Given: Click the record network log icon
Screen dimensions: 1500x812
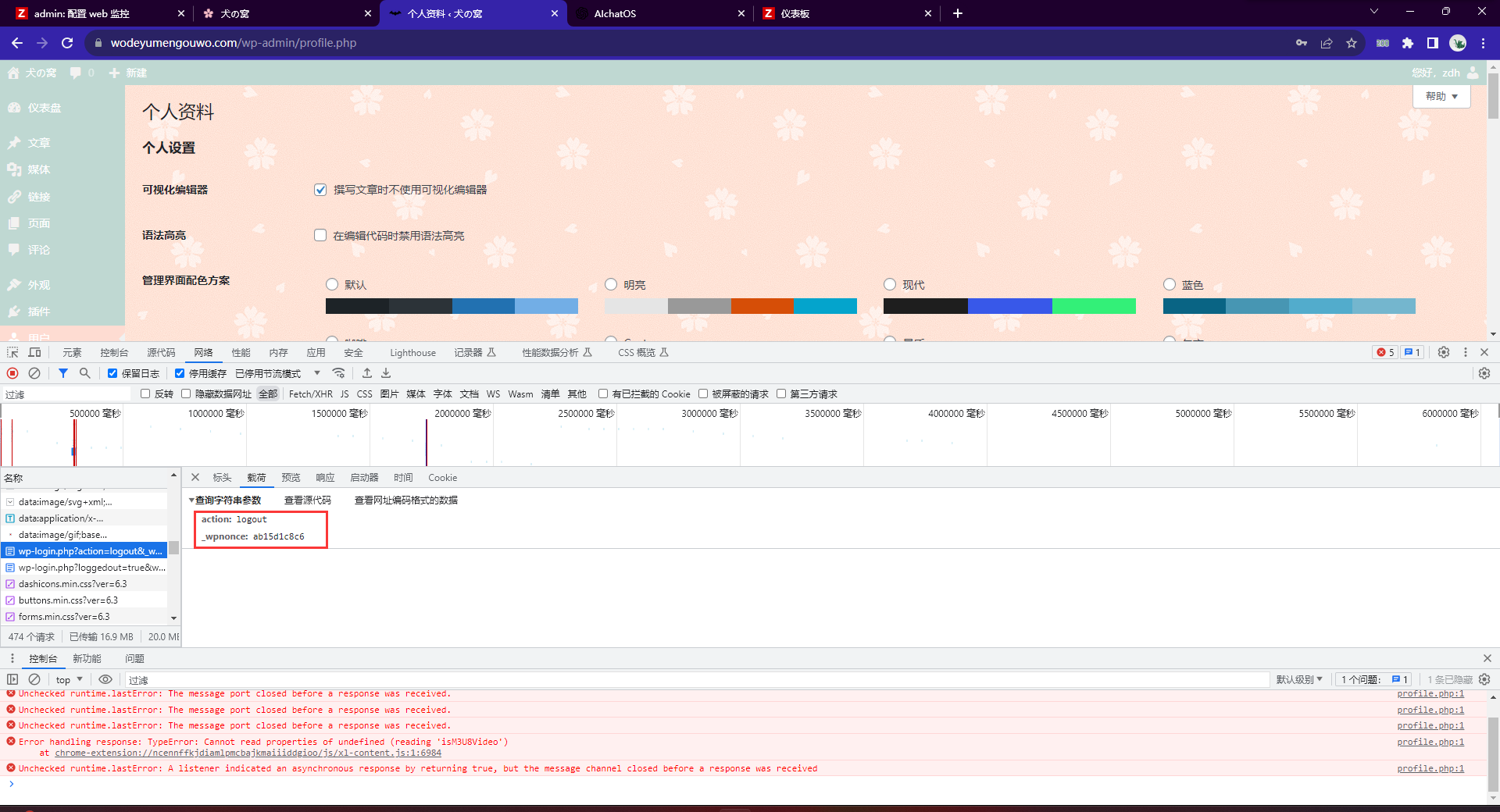Looking at the screenshot, I should tap(12, 373).
